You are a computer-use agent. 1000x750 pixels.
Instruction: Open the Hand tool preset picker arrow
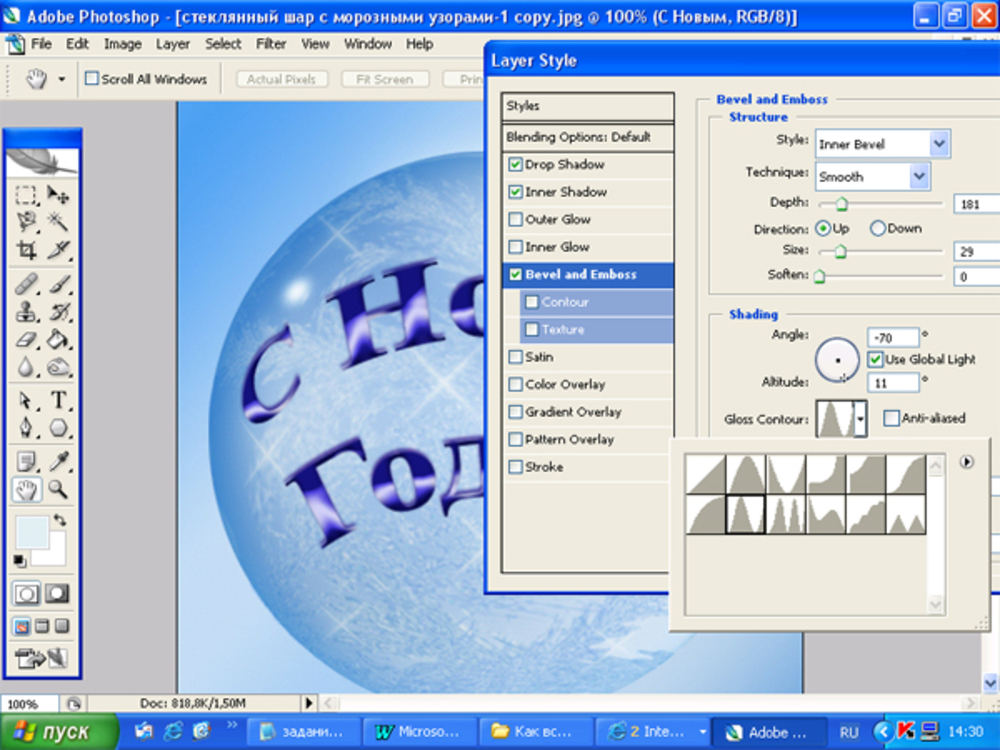click(x=62, y=79)
